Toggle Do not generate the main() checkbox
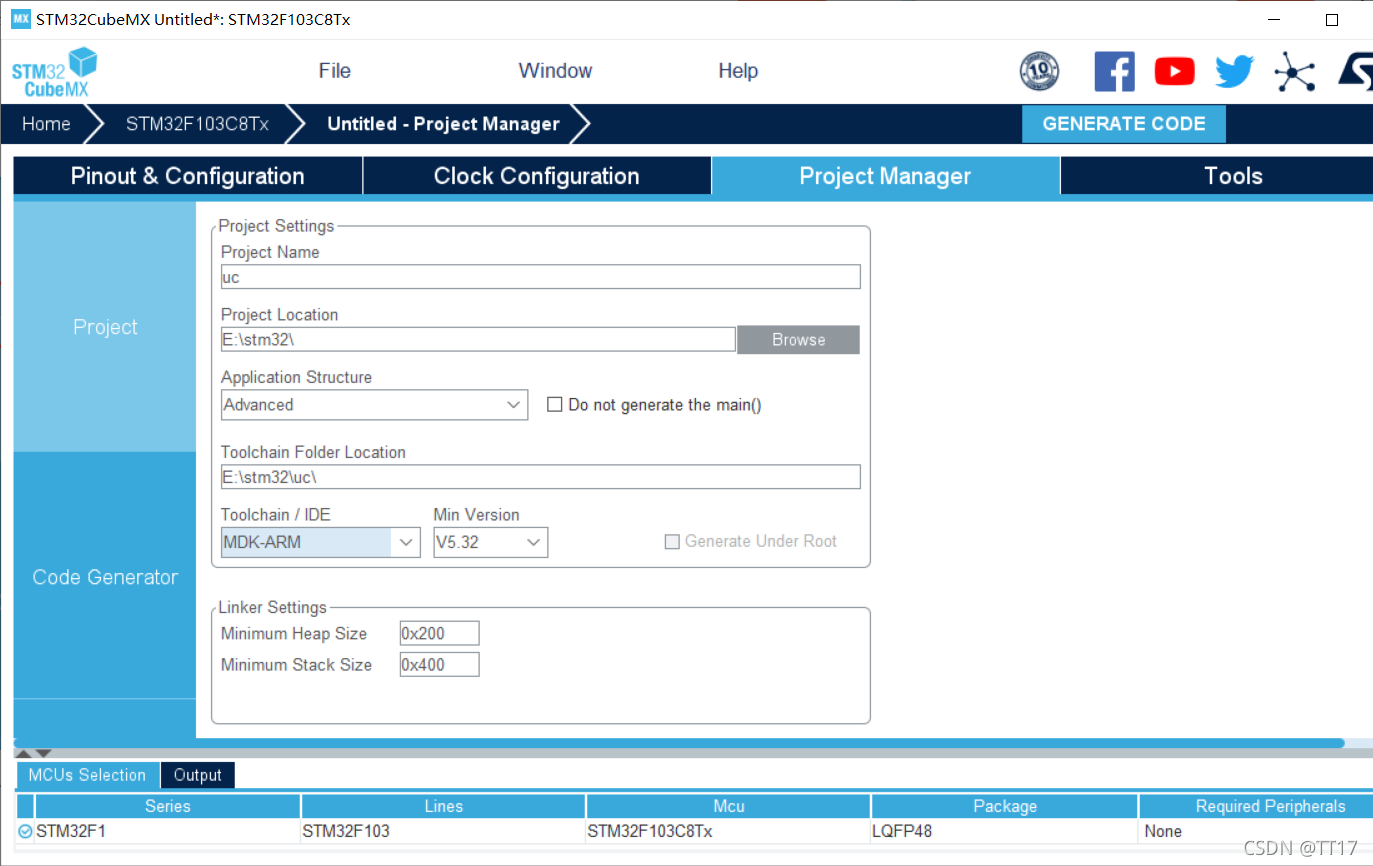1373x866 pixels. tap(554, 405)
